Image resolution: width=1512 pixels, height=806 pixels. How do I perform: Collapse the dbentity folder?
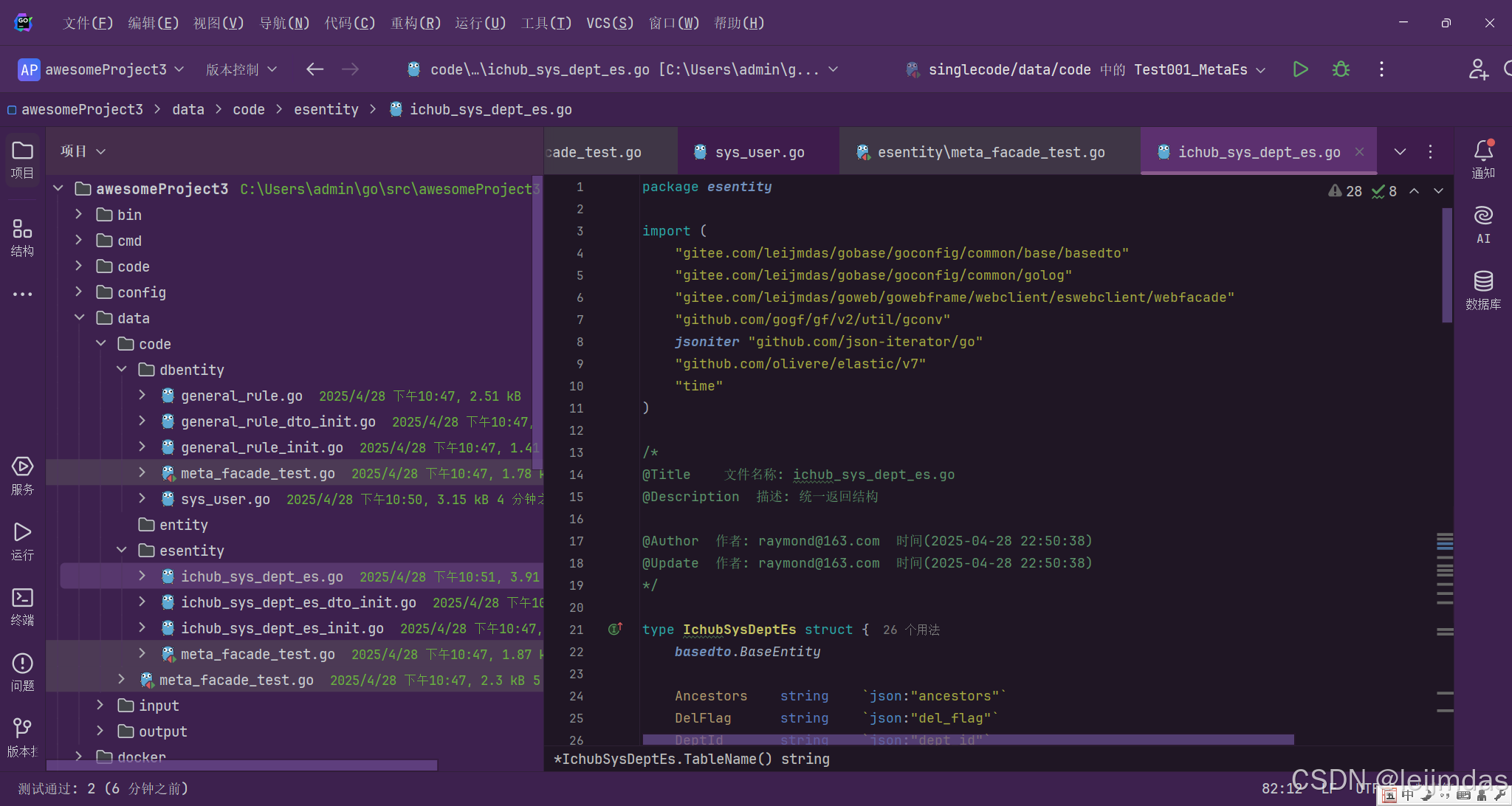(122, 370)
